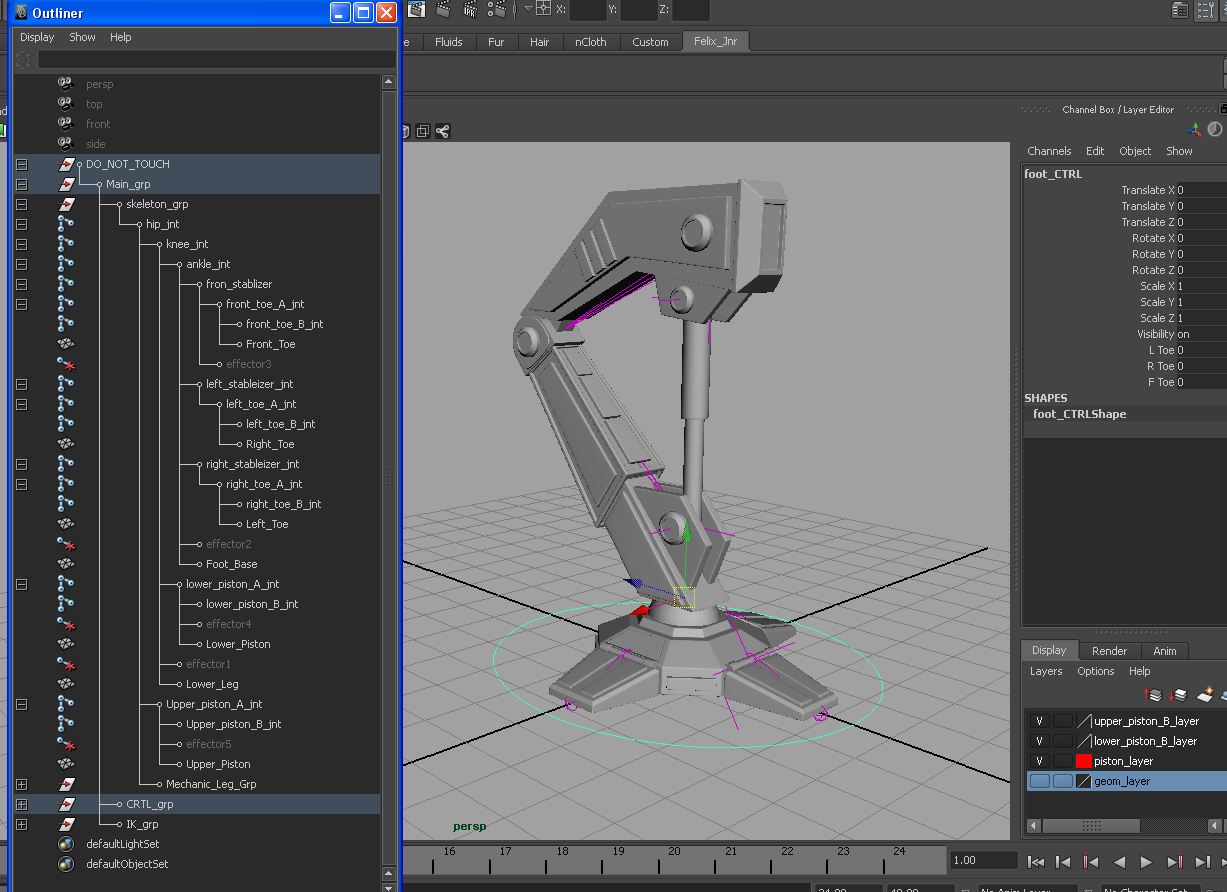Open the Layers menu in the Layer Editor

point(1047,671)
